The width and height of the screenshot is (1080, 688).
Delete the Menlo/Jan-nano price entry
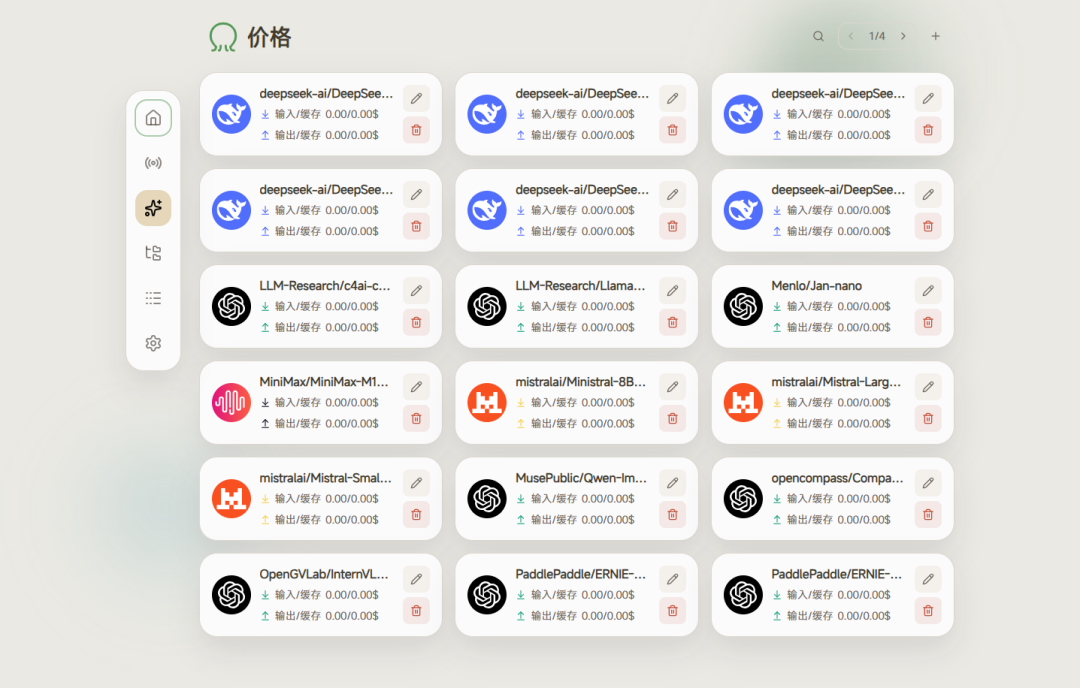(x=928, y=322)
